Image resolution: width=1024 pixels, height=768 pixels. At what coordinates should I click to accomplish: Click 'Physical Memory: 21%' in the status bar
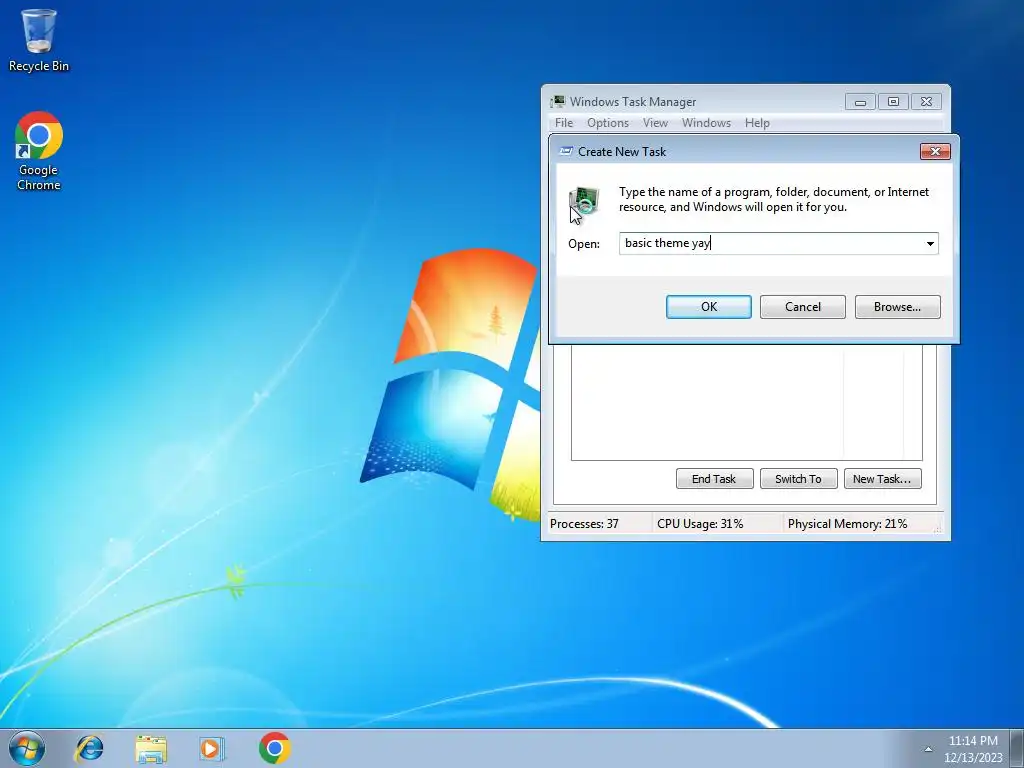pos(847,524)
